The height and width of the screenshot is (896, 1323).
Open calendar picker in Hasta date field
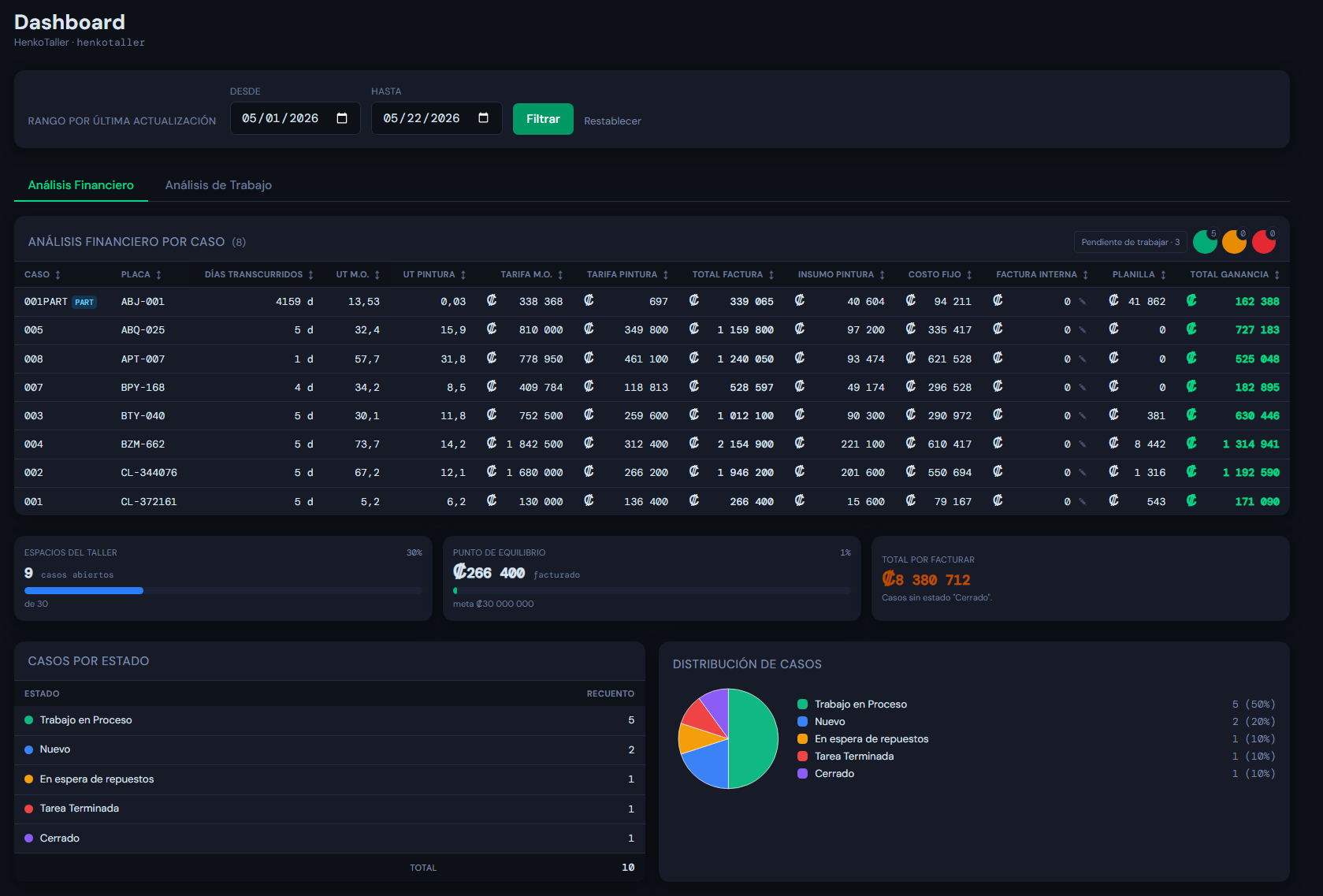pyautogui.click(x=483, y=118)
